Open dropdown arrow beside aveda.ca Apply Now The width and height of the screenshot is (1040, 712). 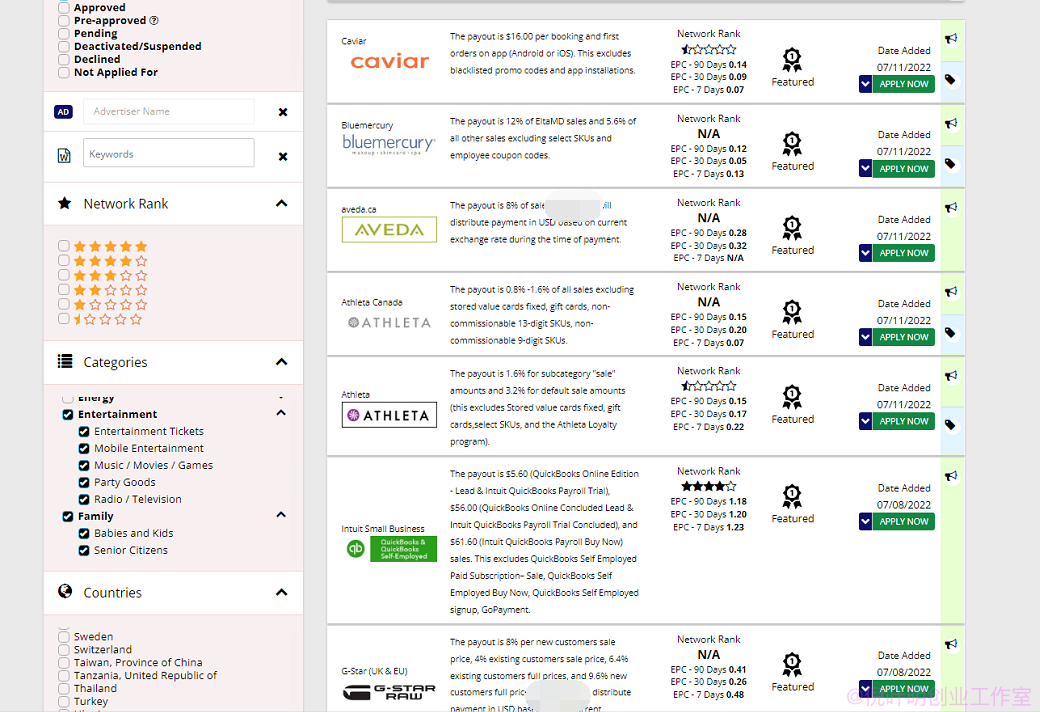coord(865,253)
